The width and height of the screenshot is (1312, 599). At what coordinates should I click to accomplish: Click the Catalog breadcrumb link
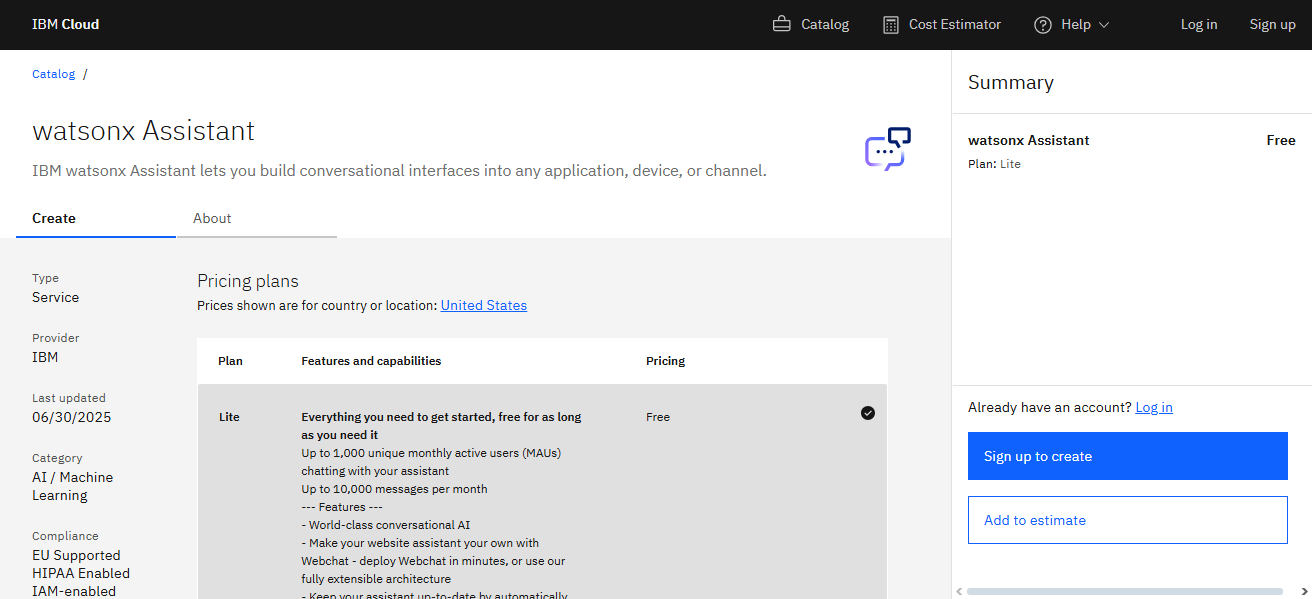54,74
